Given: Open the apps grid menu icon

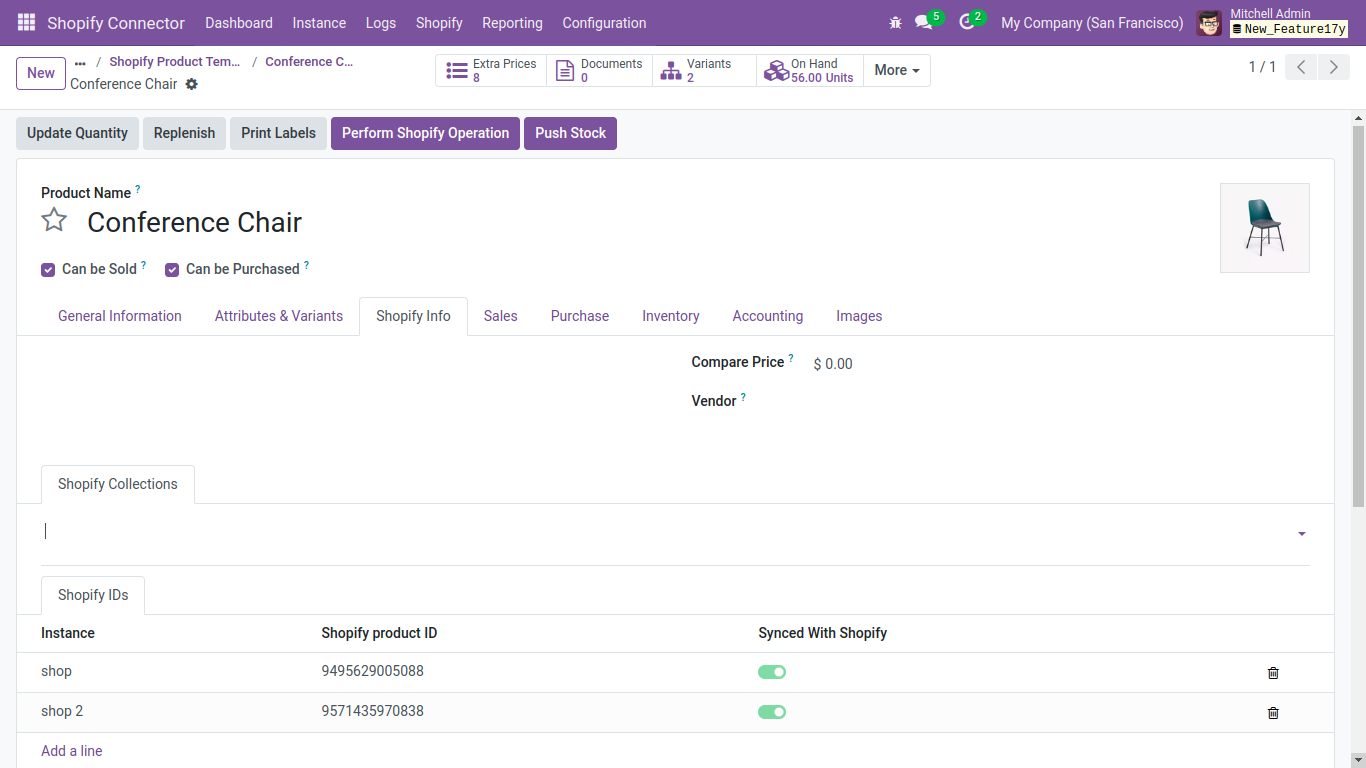Looking at the screenshot, I should 26,22.
